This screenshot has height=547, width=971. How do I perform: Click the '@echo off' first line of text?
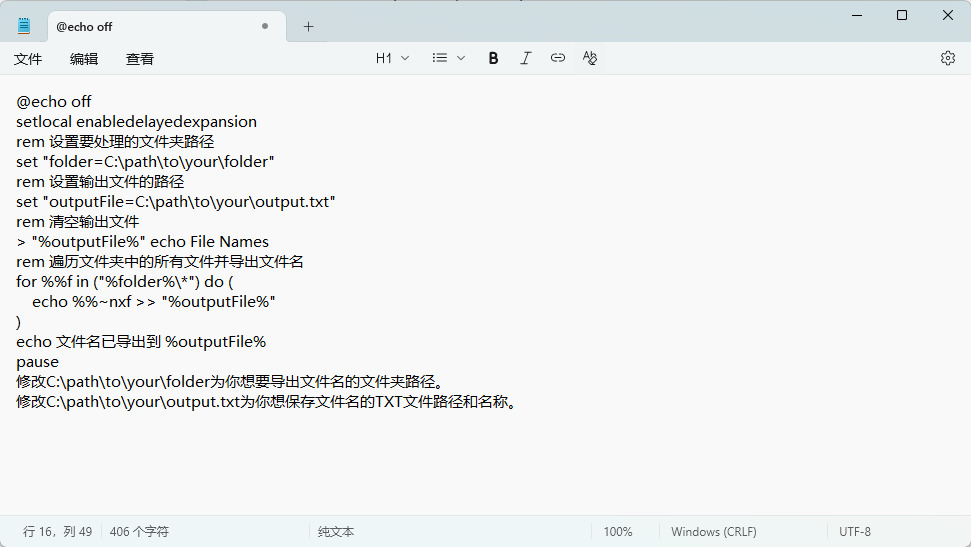pyautogui.click(x=54, y=102)
